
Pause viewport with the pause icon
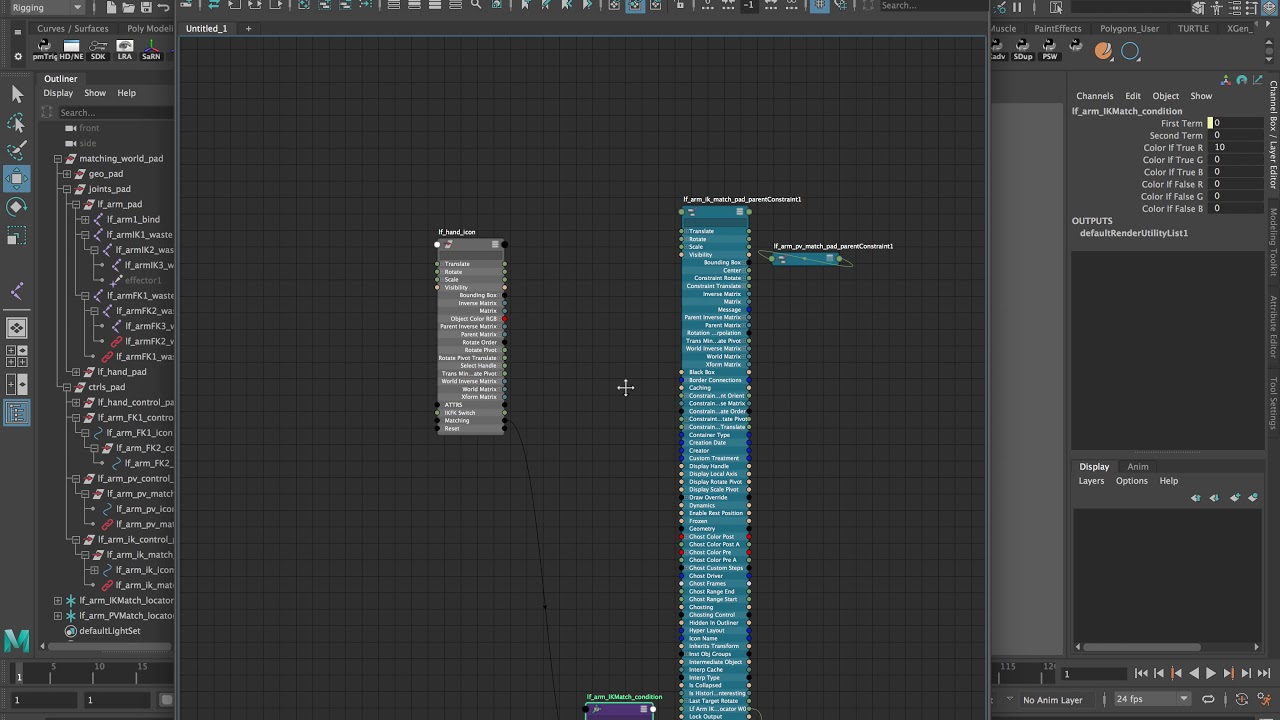click(x=1017, y=7)
